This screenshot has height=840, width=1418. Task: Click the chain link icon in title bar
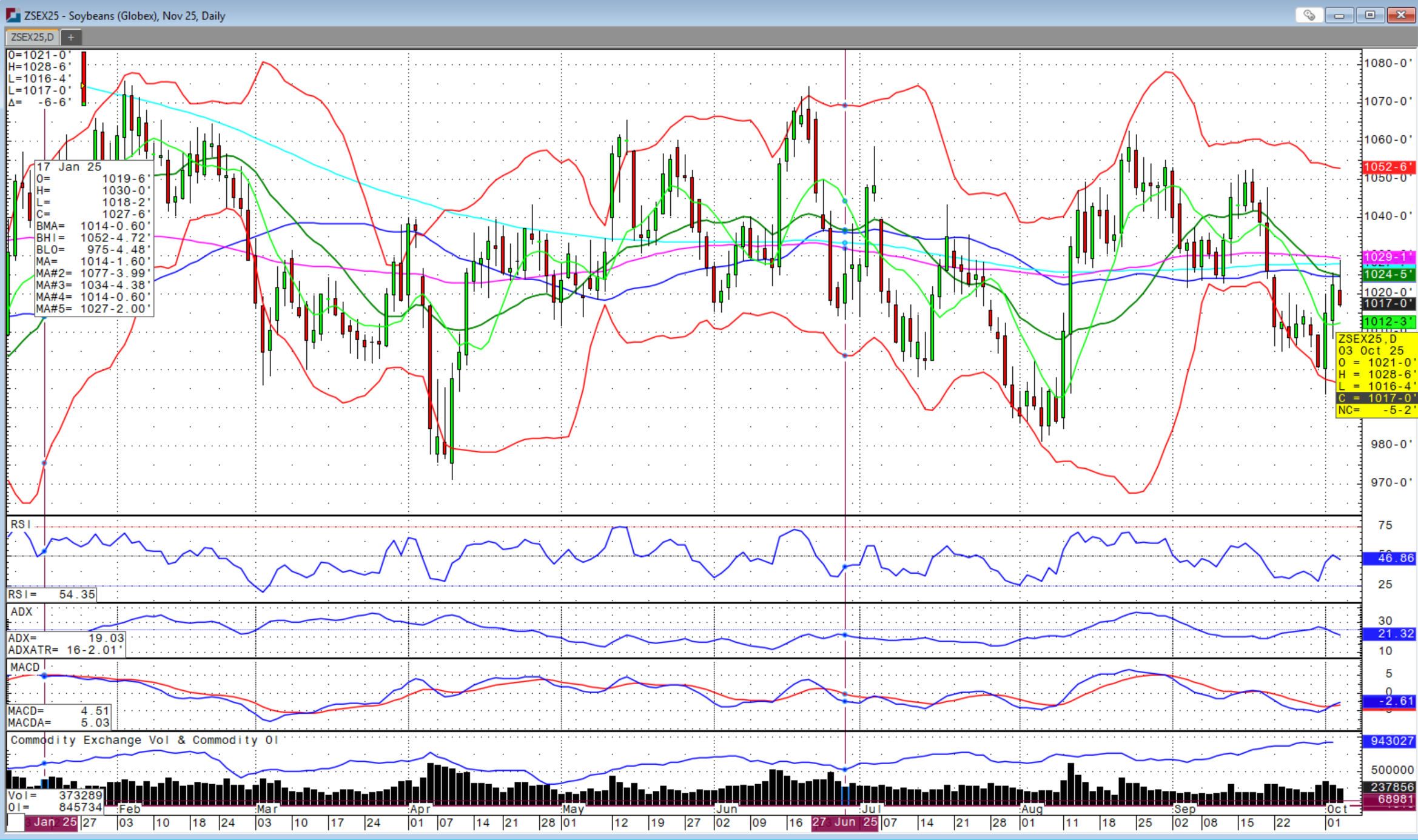[1309, 15]
